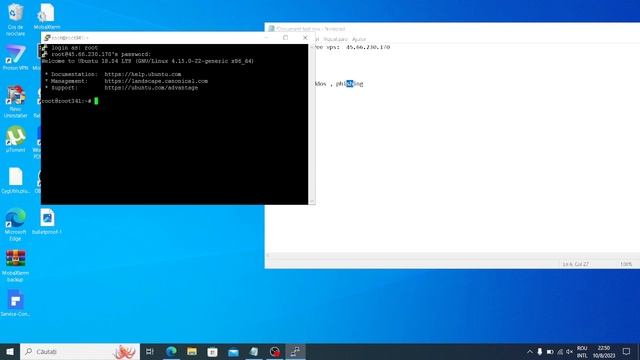Open the Revo Uninstaller desktop shortcut
Image resolution: width=640 pixels, height=360 pixels.
pyautogui.click(x=16, y=101)
